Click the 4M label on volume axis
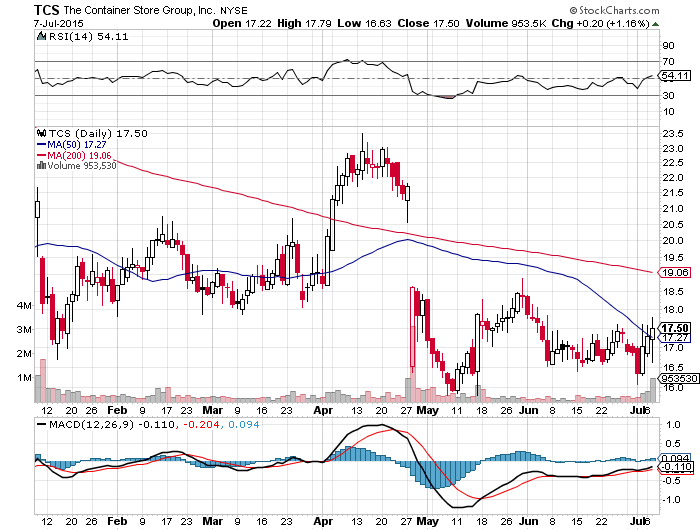Viewport: 700px width, 530px height. 24,306
